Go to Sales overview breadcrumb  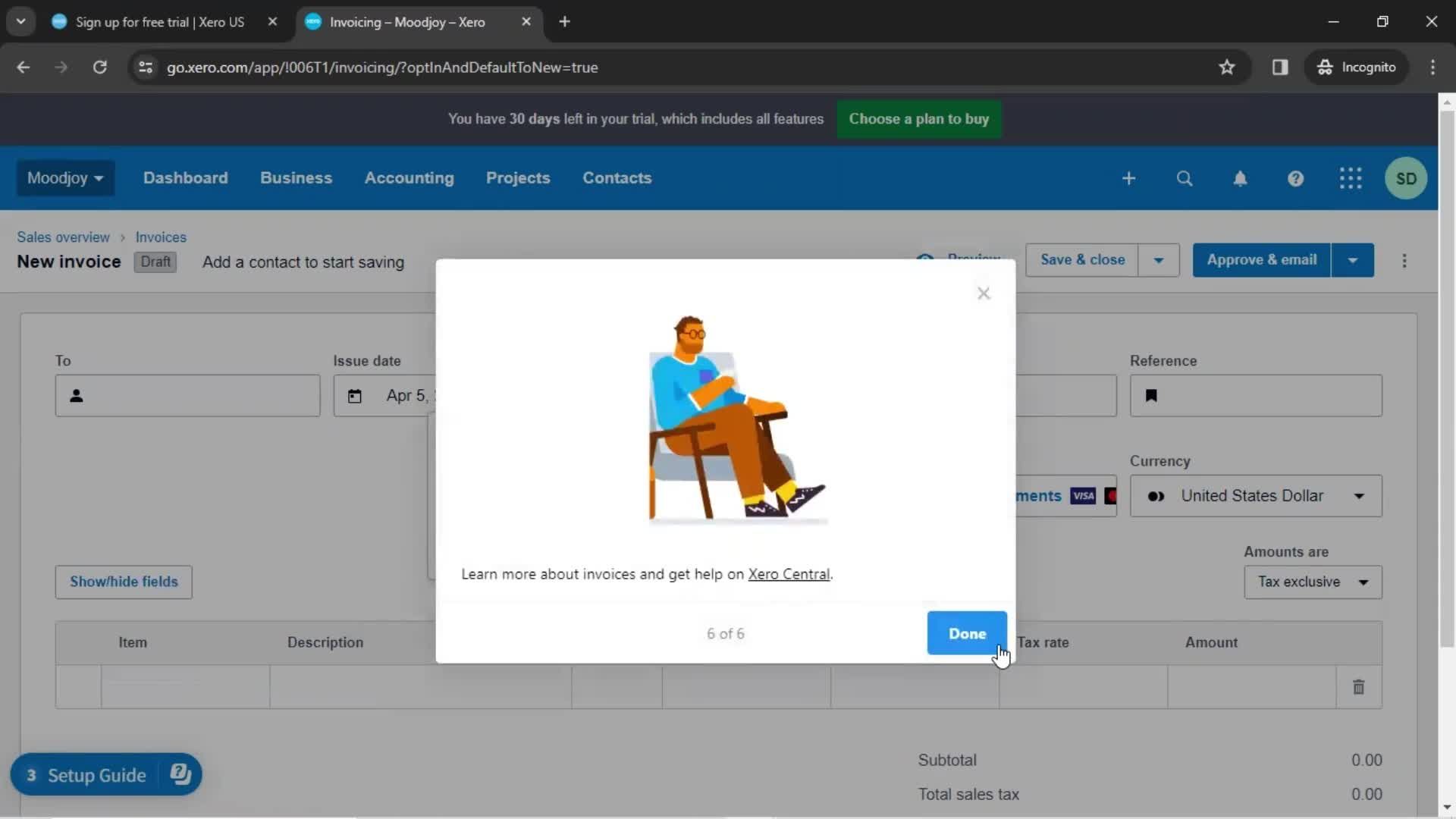coord(63,237)
